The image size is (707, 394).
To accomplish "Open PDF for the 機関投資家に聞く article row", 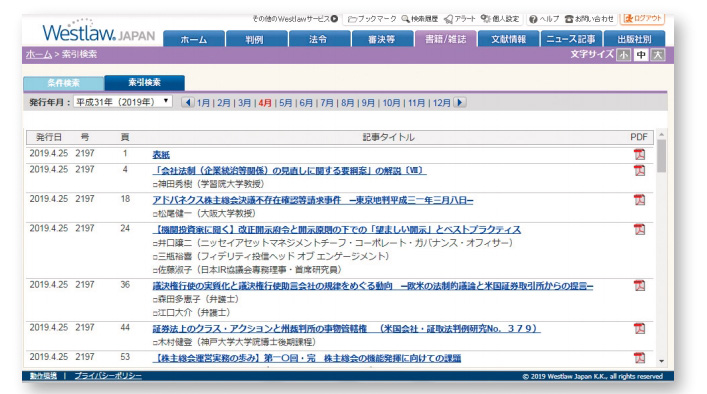I will pos(639,229).
